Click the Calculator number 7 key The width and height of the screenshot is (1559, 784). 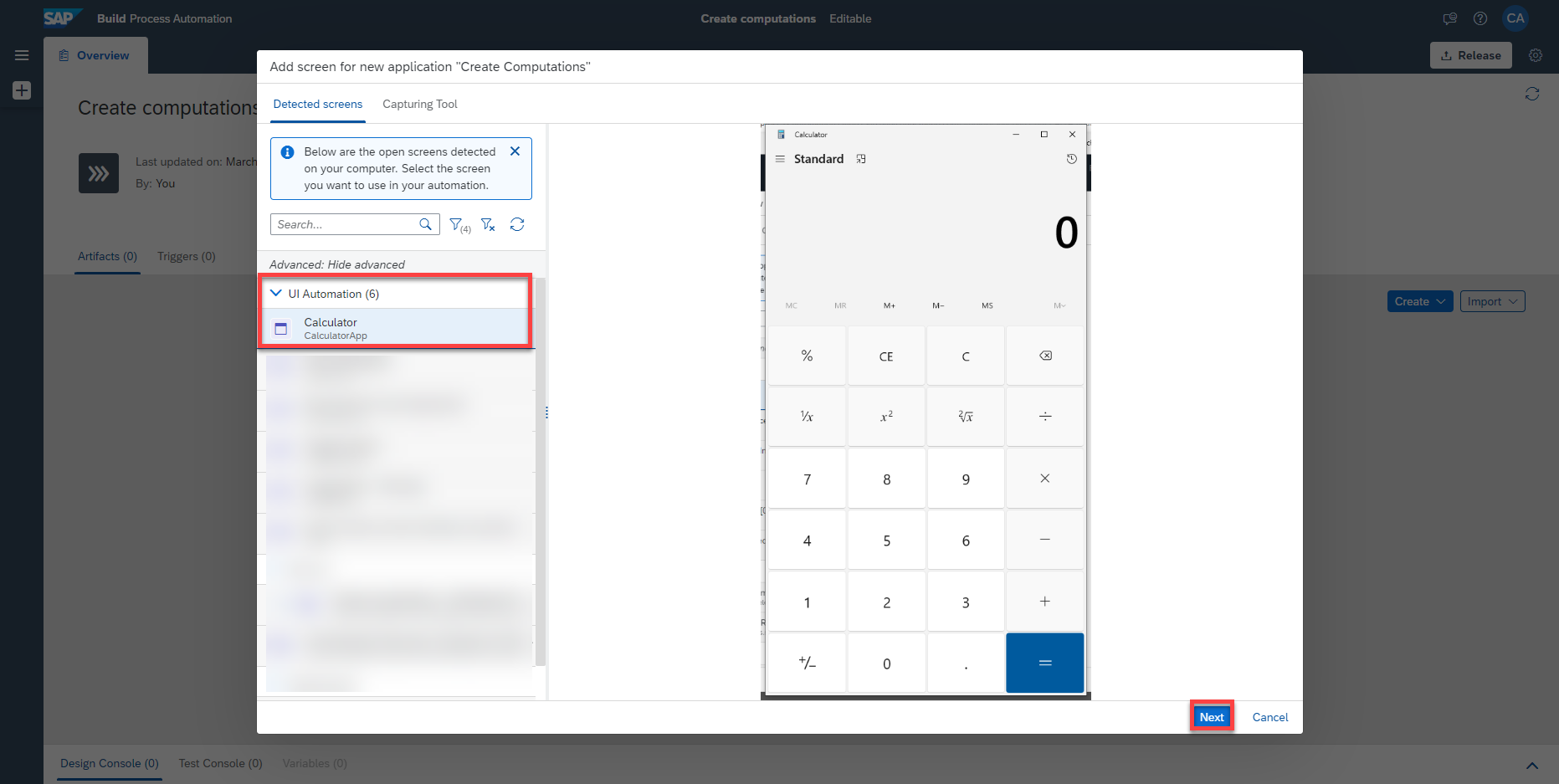[x=807, y=479]
